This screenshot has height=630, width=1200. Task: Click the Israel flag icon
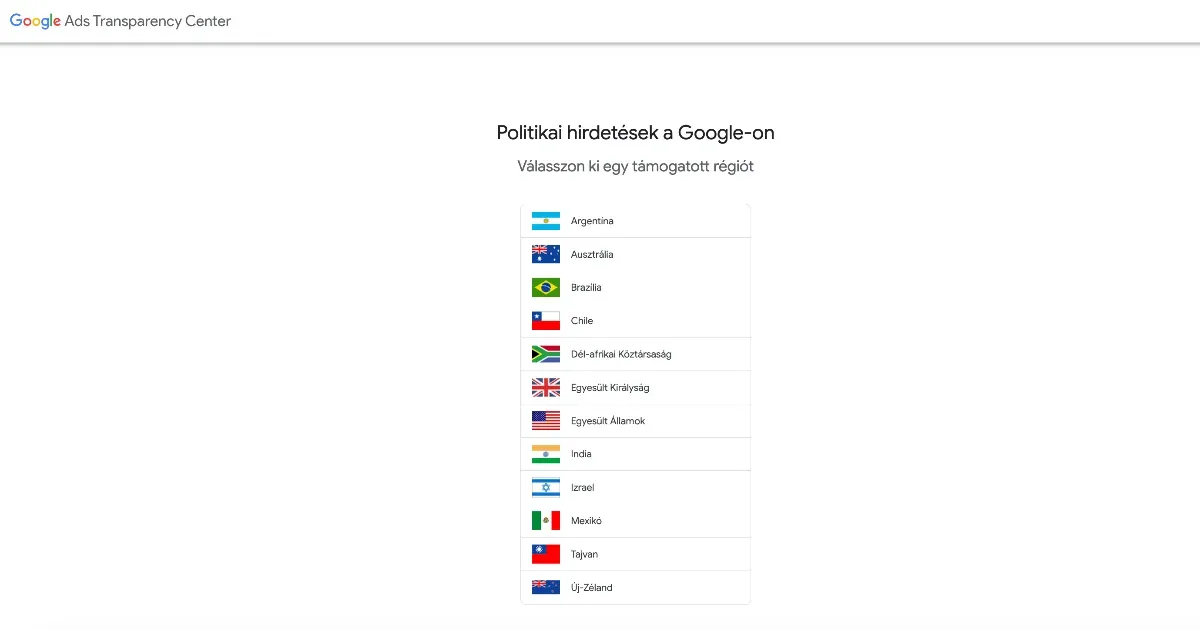pos(545,488)
